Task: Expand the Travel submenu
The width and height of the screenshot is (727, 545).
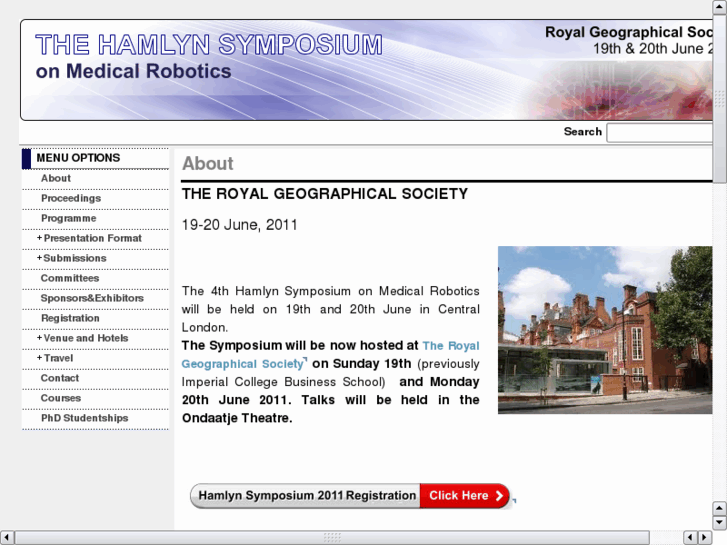Action: tap(55, 358)
